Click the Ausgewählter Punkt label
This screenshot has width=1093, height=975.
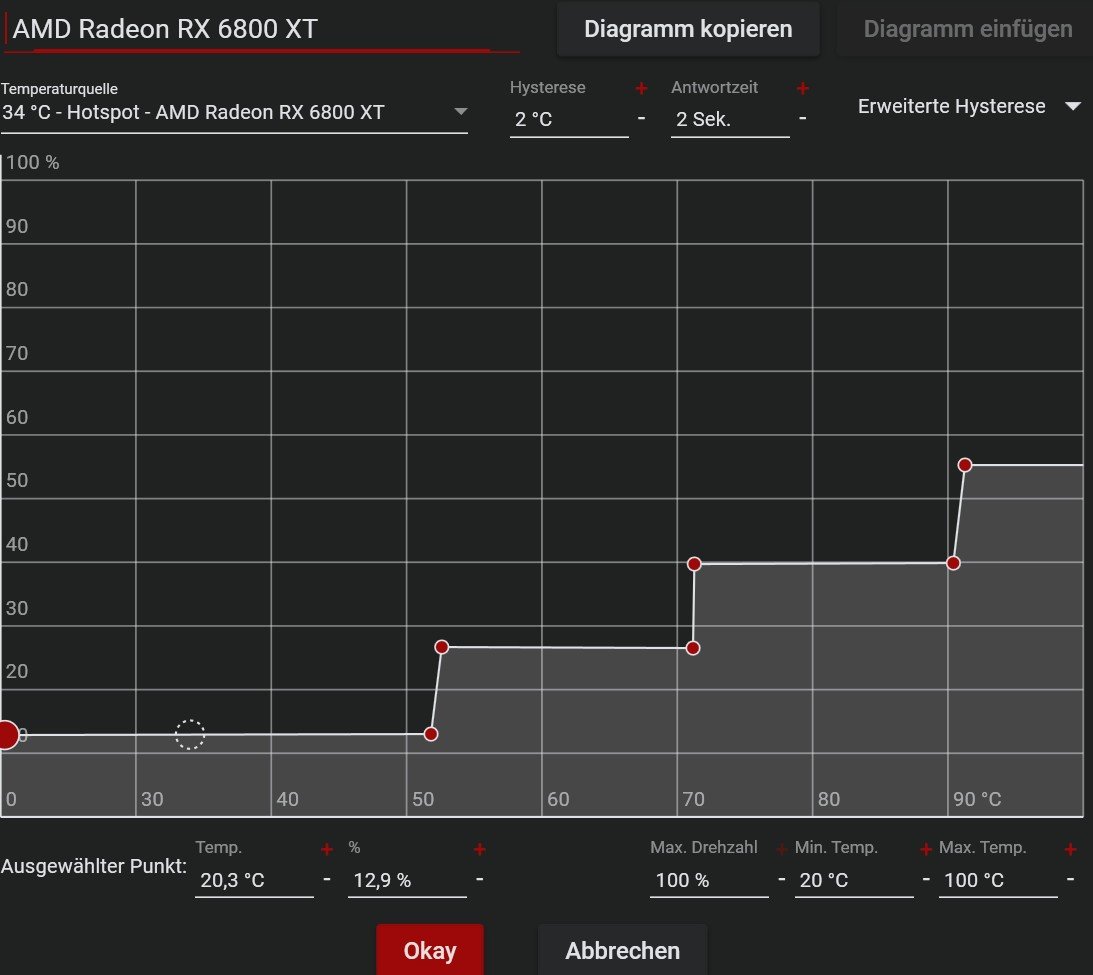pyautogui.click(x=94, y=866)
